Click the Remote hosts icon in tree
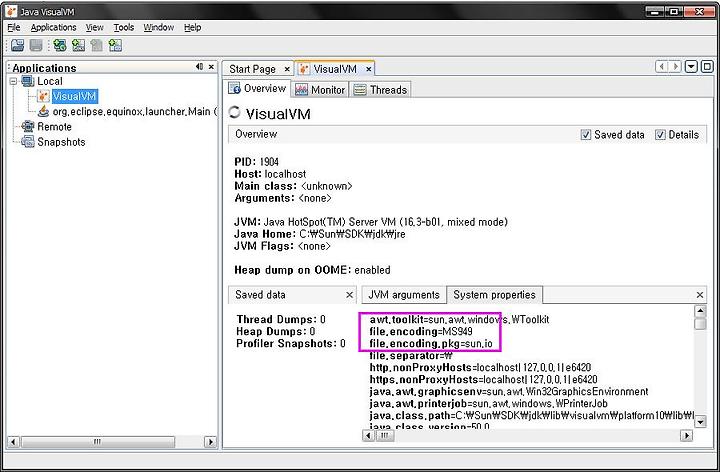The image size is (720, 472). tap(28, 126)
